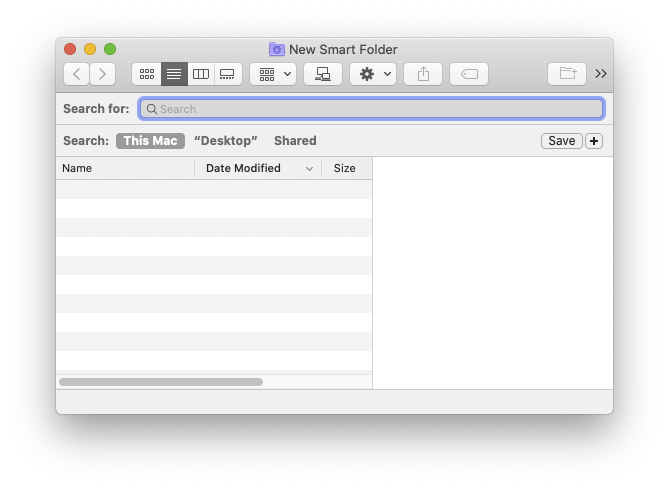Switch to gallery view
This screenshot has width=669, height=488.
tap(227, 74)
